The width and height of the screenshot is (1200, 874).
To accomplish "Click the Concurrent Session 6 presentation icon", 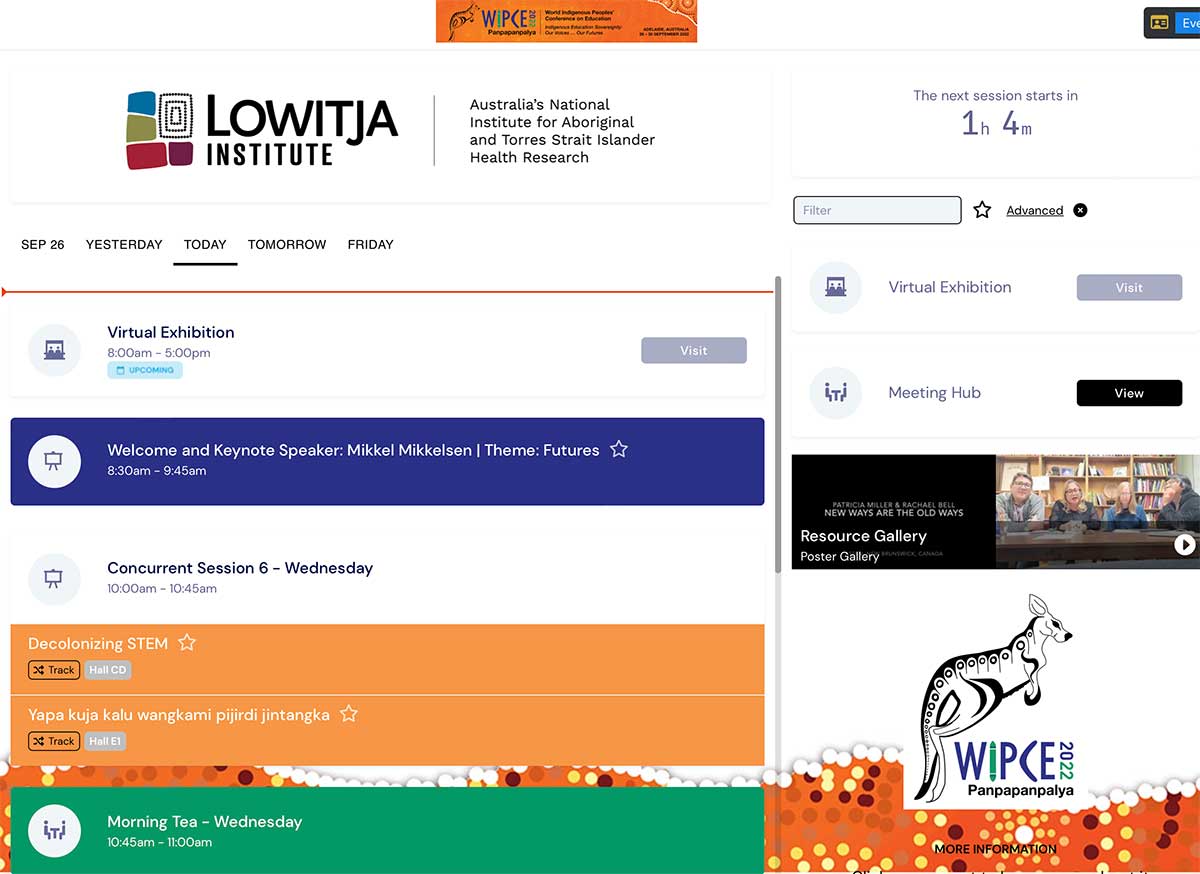I will 54,579.
